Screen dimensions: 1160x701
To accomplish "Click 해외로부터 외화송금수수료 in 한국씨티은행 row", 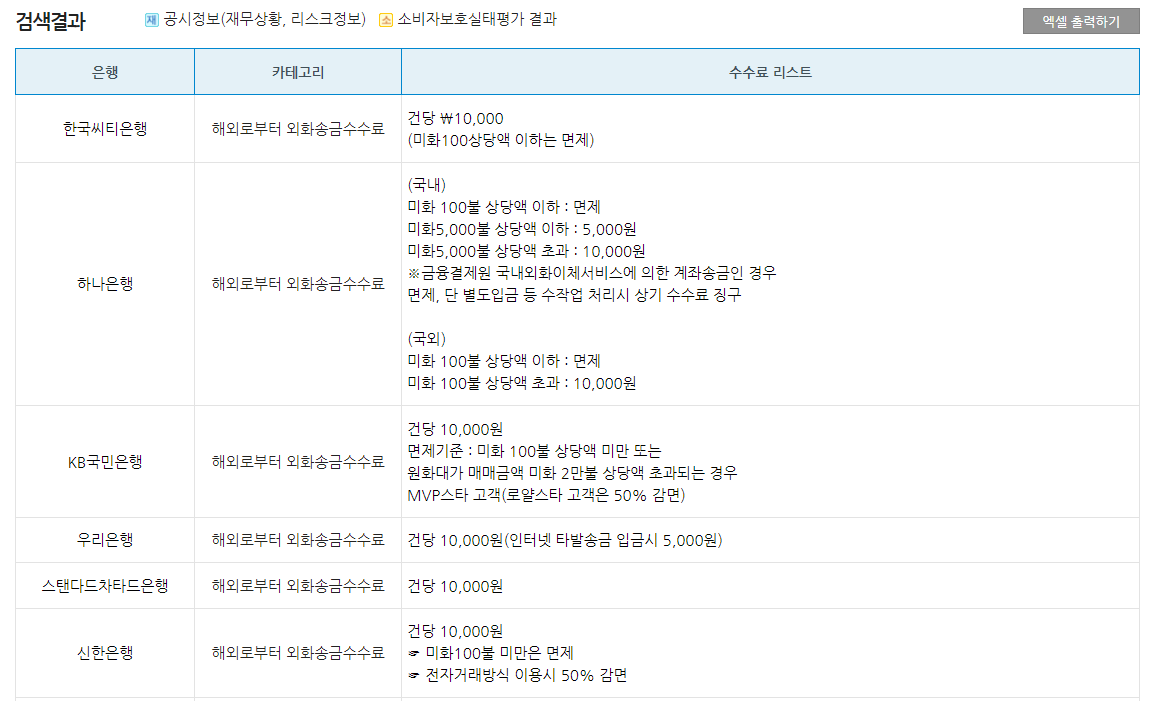I will click(298, 129).
